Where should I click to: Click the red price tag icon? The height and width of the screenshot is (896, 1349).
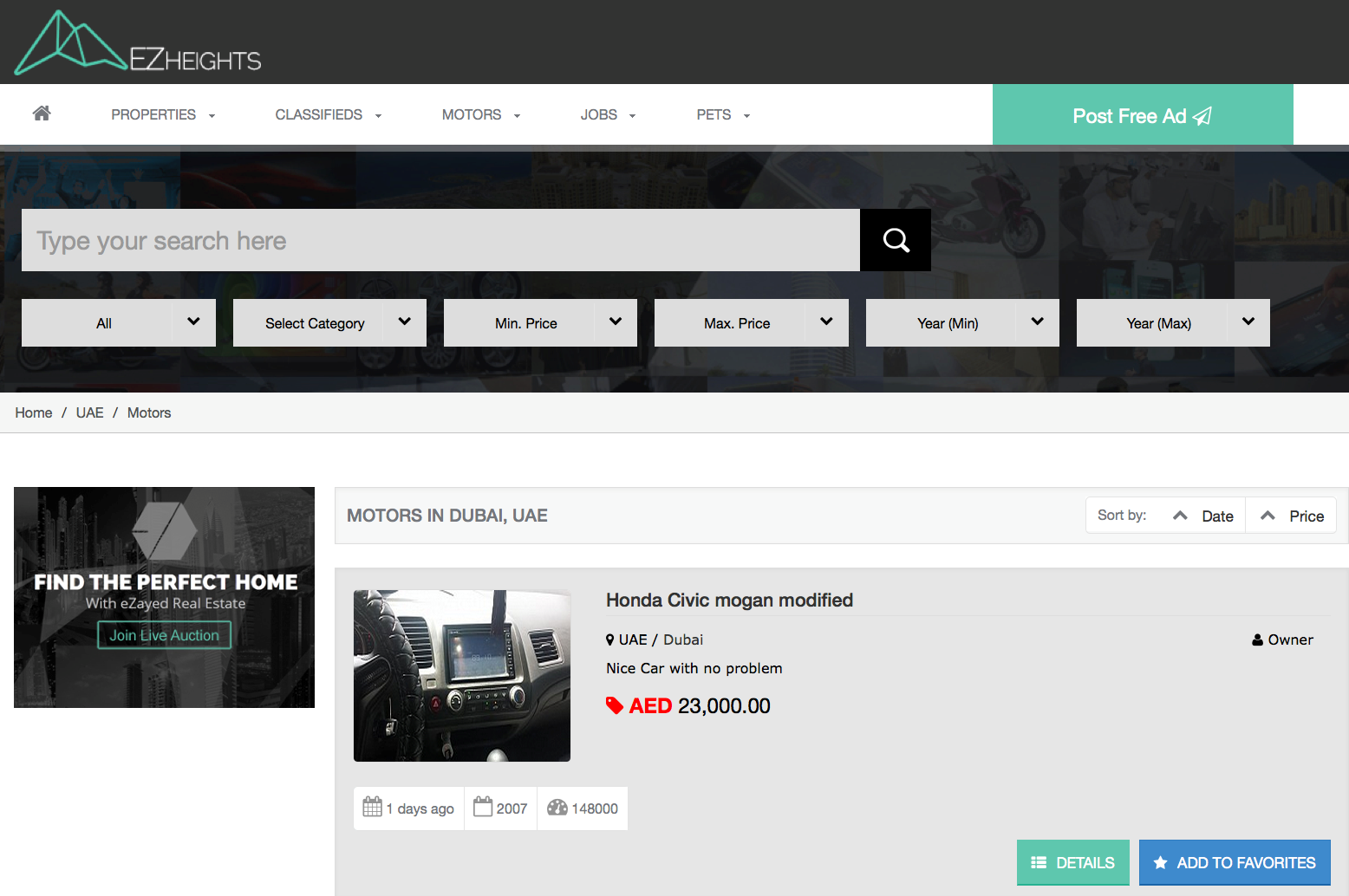pos(615,705)
